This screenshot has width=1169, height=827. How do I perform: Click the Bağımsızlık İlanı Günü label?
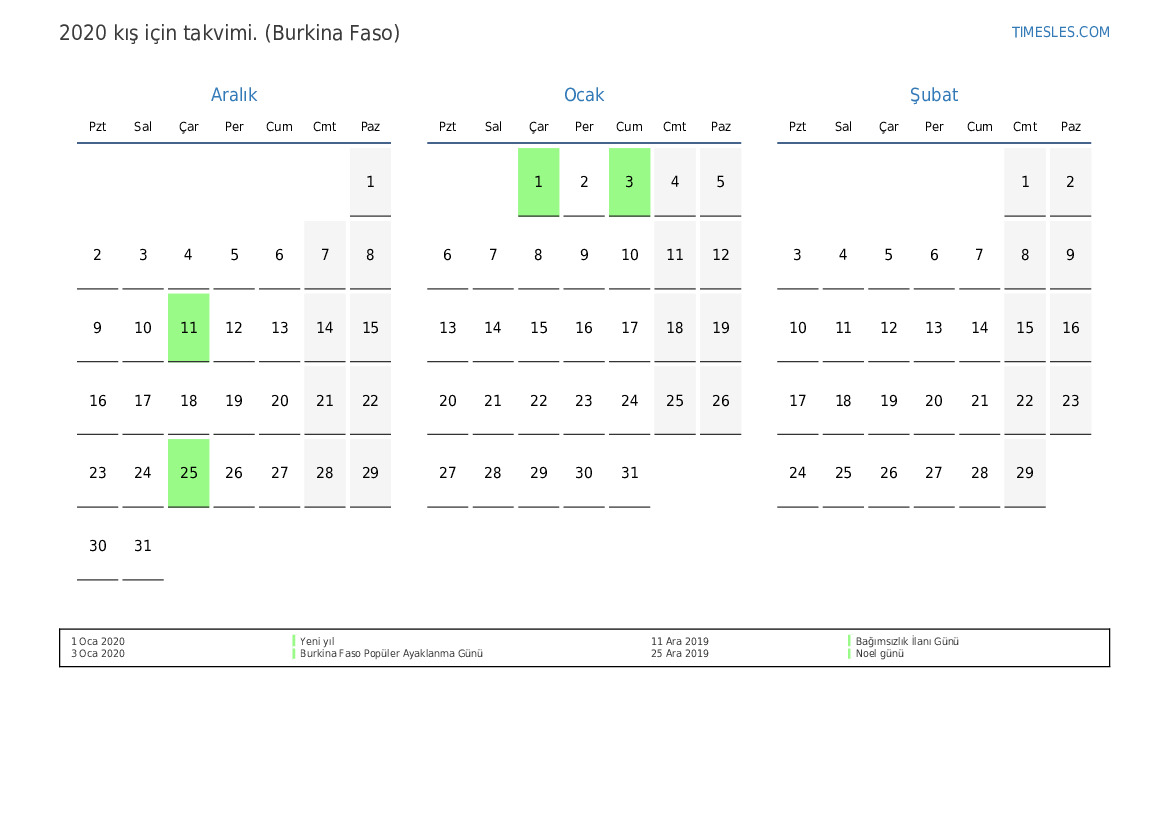(x=906, y=642)
